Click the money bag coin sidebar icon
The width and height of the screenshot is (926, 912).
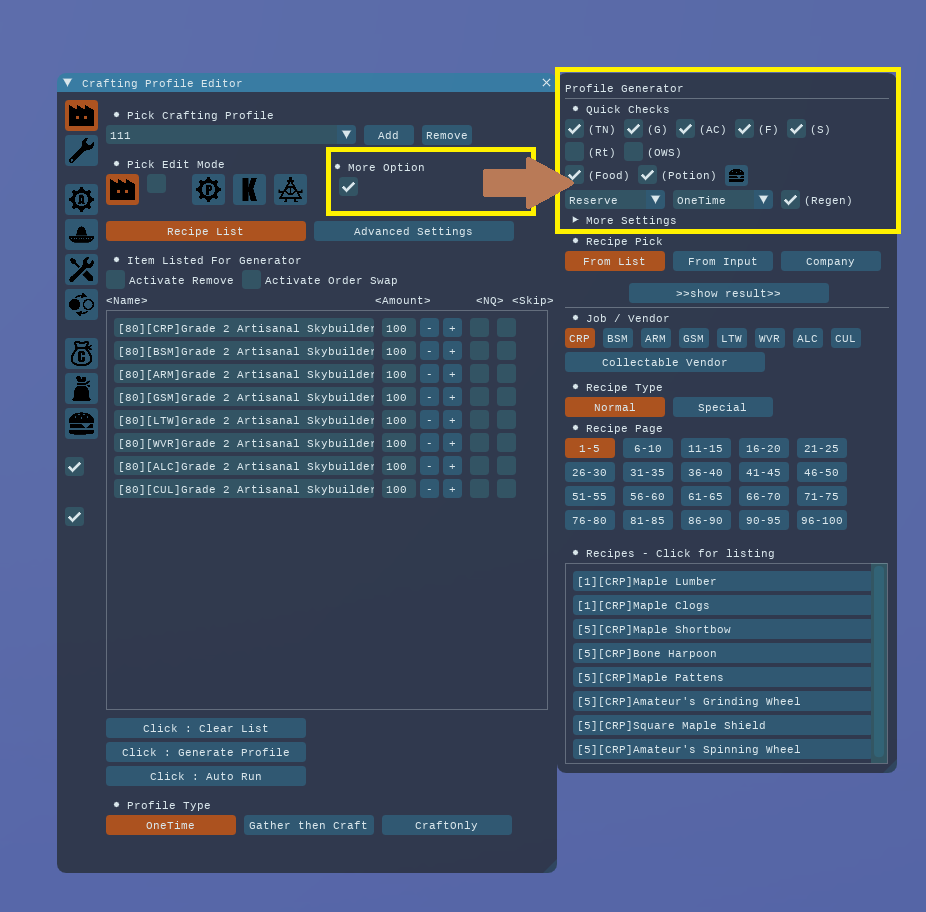pos(81,353)
